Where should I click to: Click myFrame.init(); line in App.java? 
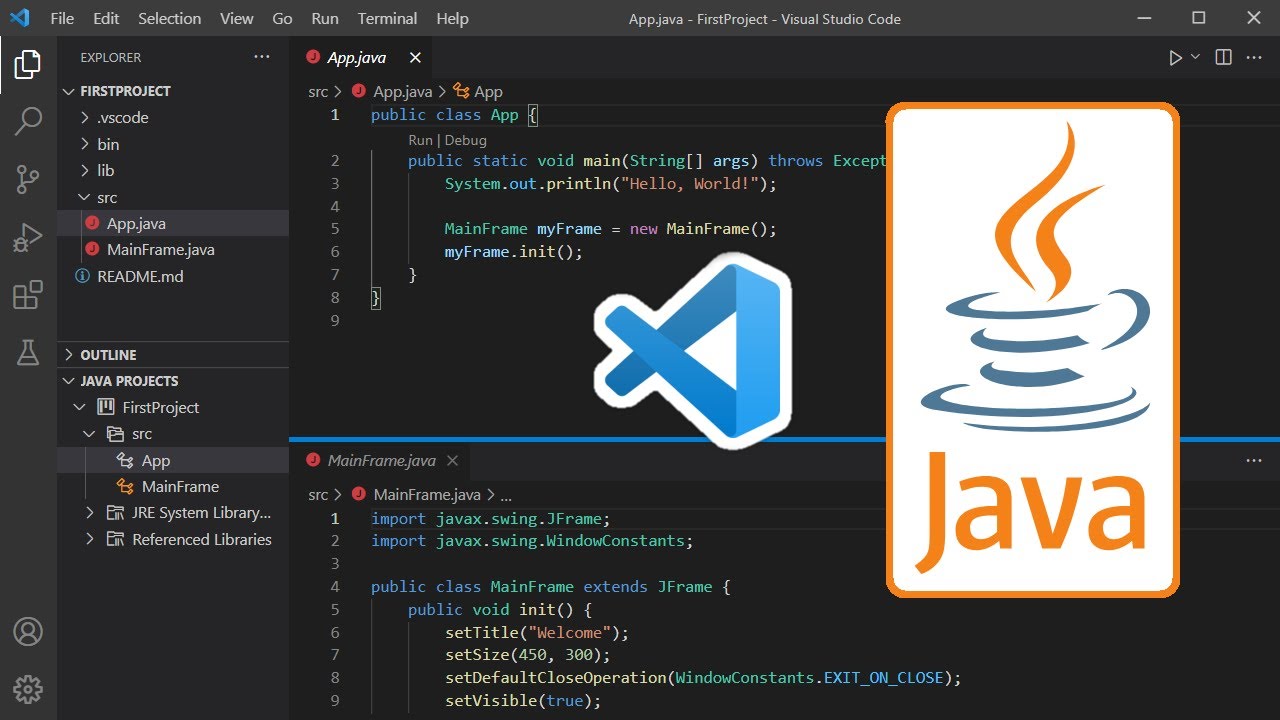pos(513,252)
